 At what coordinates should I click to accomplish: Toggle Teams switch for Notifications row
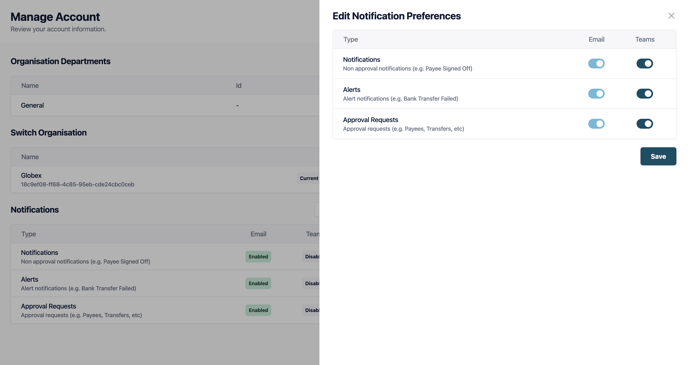coord(645,64)
